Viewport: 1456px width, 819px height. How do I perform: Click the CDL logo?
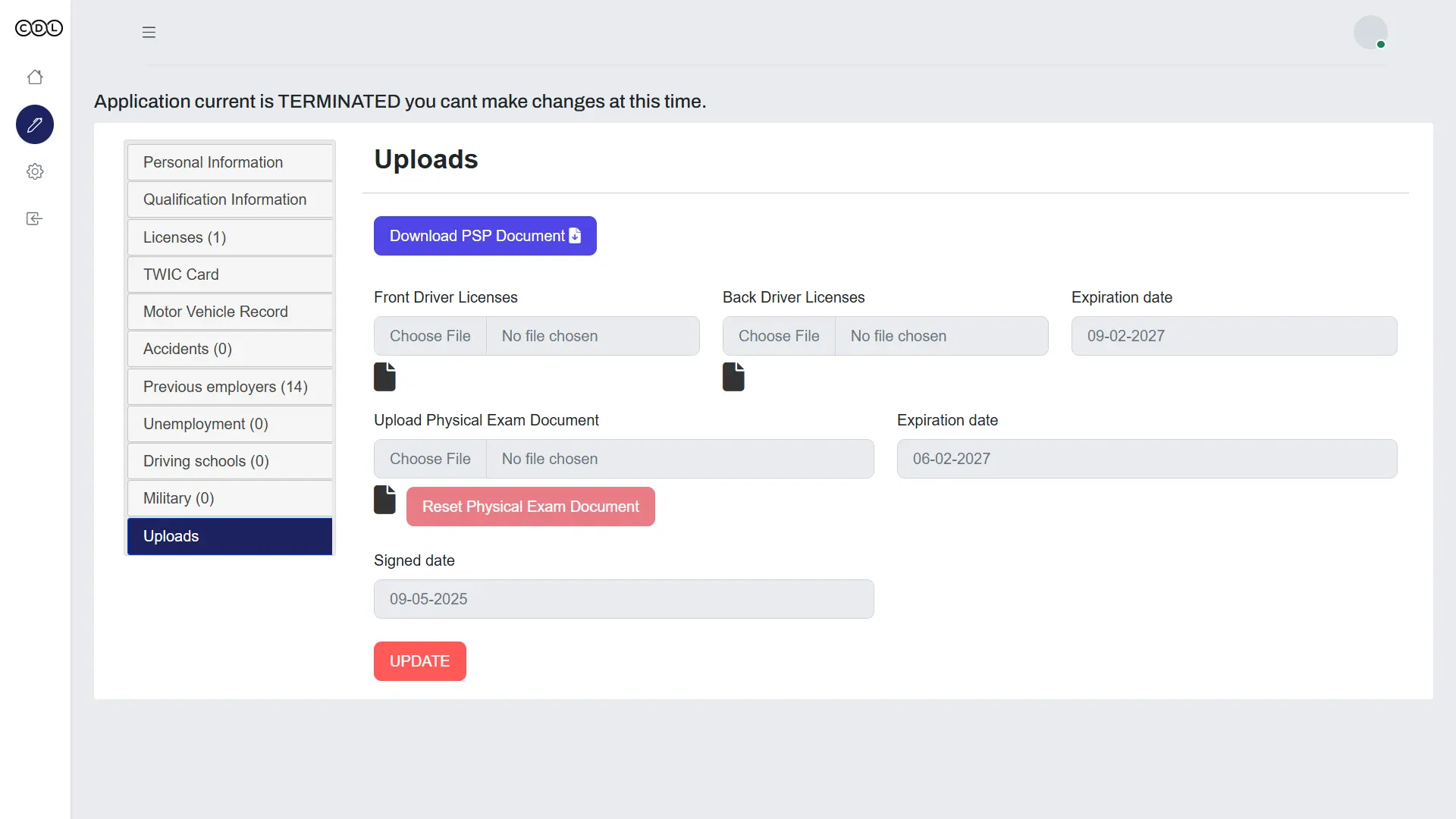click(39, 29)
